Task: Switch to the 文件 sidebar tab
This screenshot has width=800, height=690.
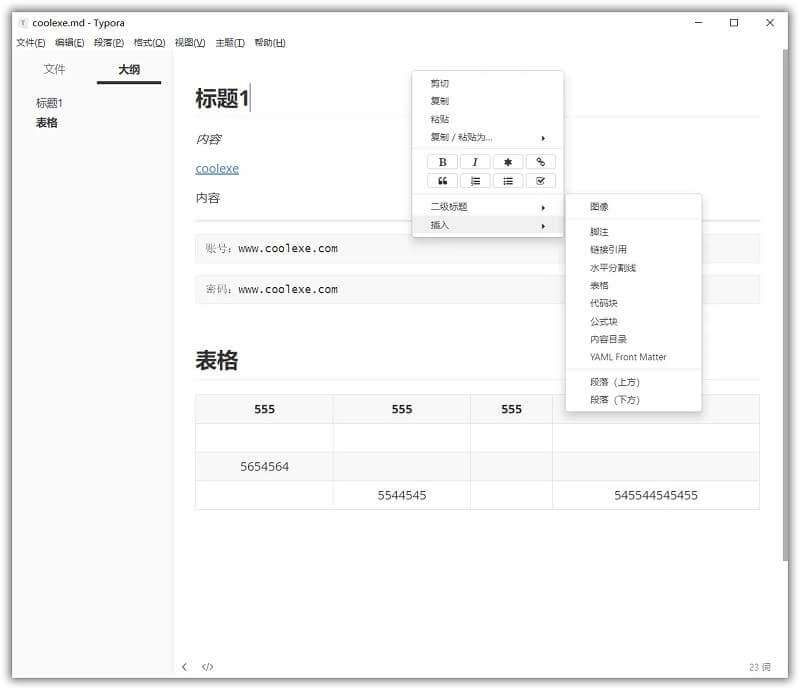Action: pyautogui.click(x=56, y=69)
